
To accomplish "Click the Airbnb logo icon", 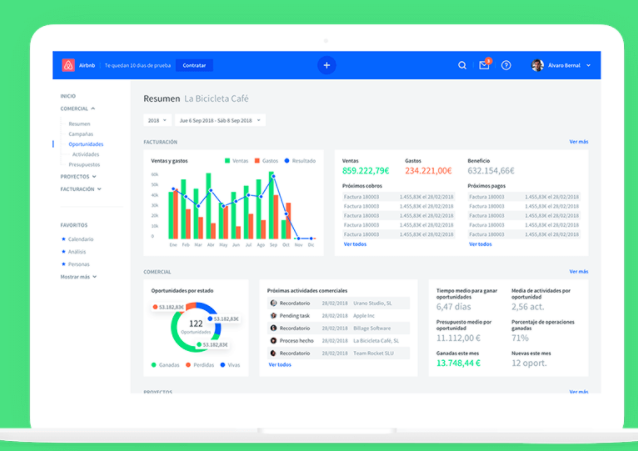I will (x=68, y=65).
